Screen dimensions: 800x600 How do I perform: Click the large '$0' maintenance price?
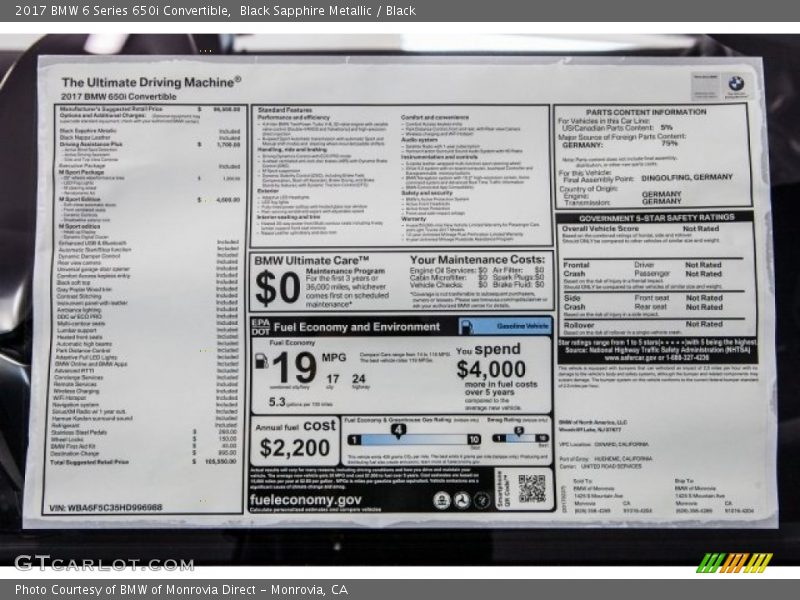point(278,289)
